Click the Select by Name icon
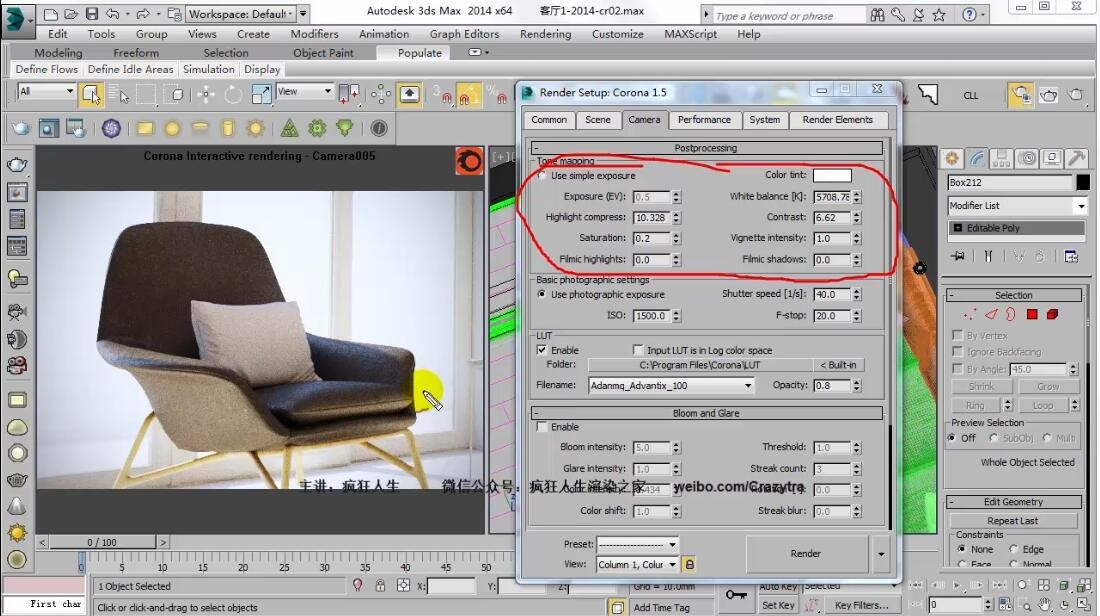This screenshot has height=616, width=1100. pyautogui.click(x=119, y=94)
